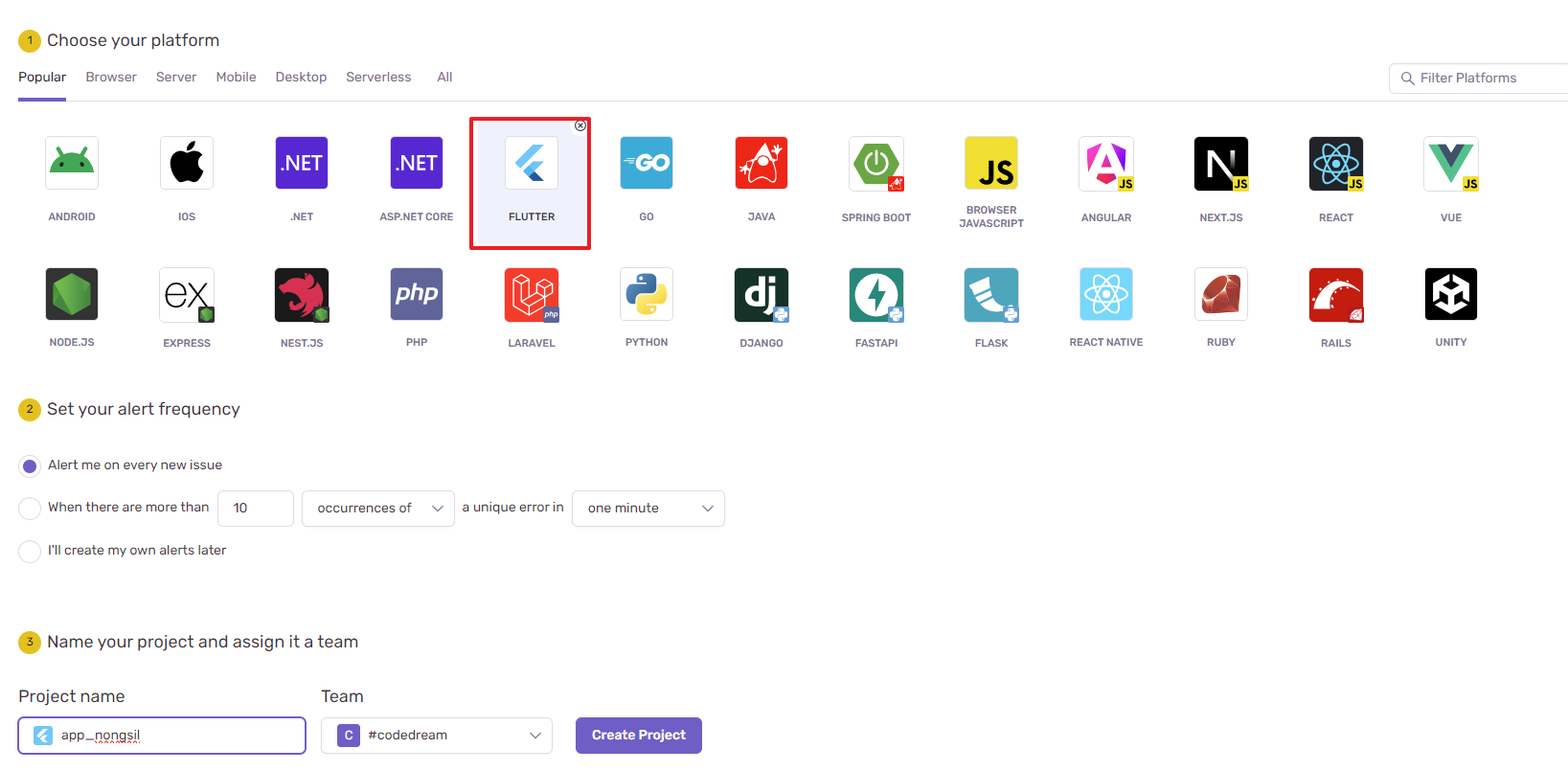
Task: Open the 'occurrences of' dropdown
Action: coord(378,509)
